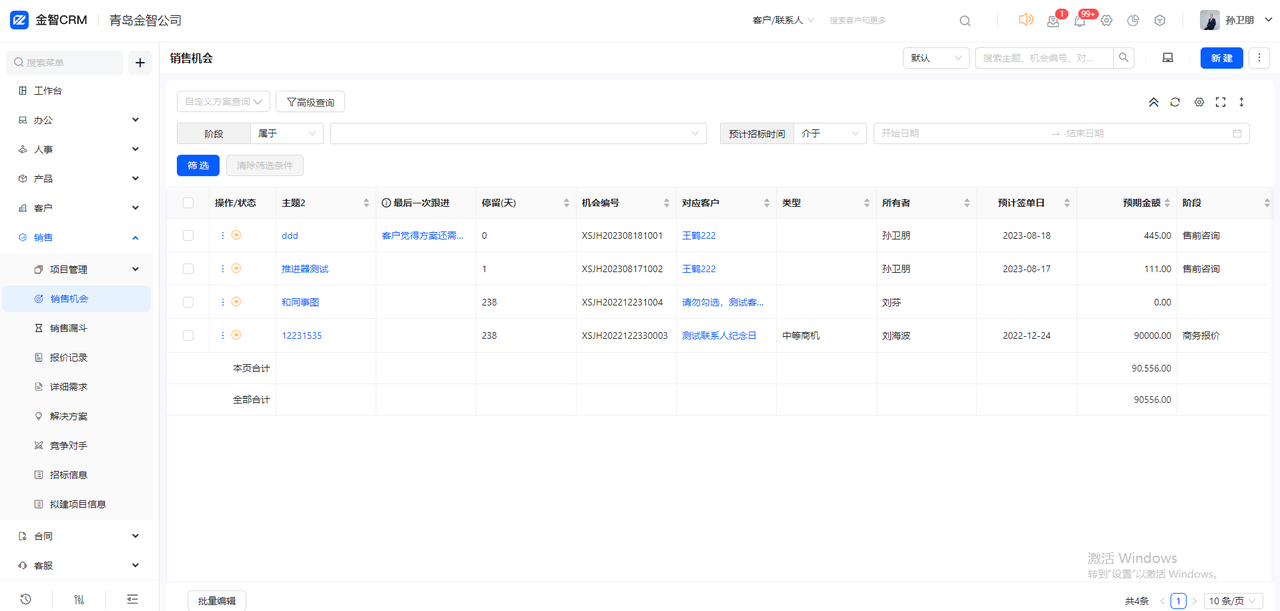Open row actions menu for 和同事图
Screen dimensions: 1280x611
point(222,302)
